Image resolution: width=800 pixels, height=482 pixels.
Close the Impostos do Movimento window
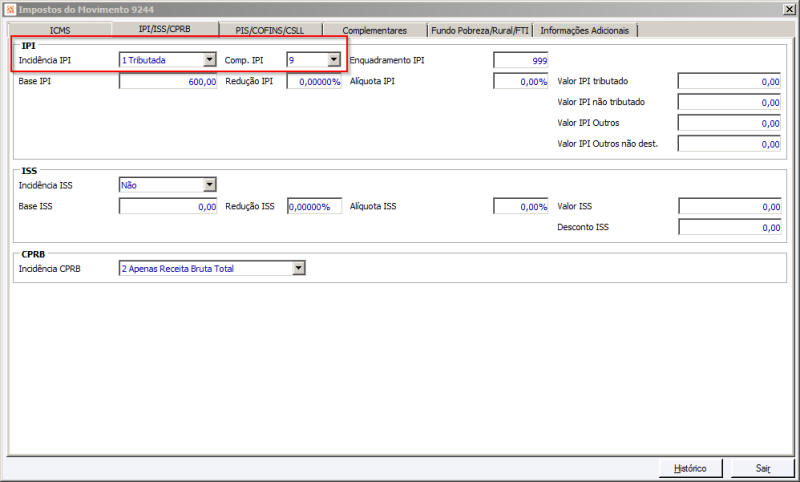(789, 9)
